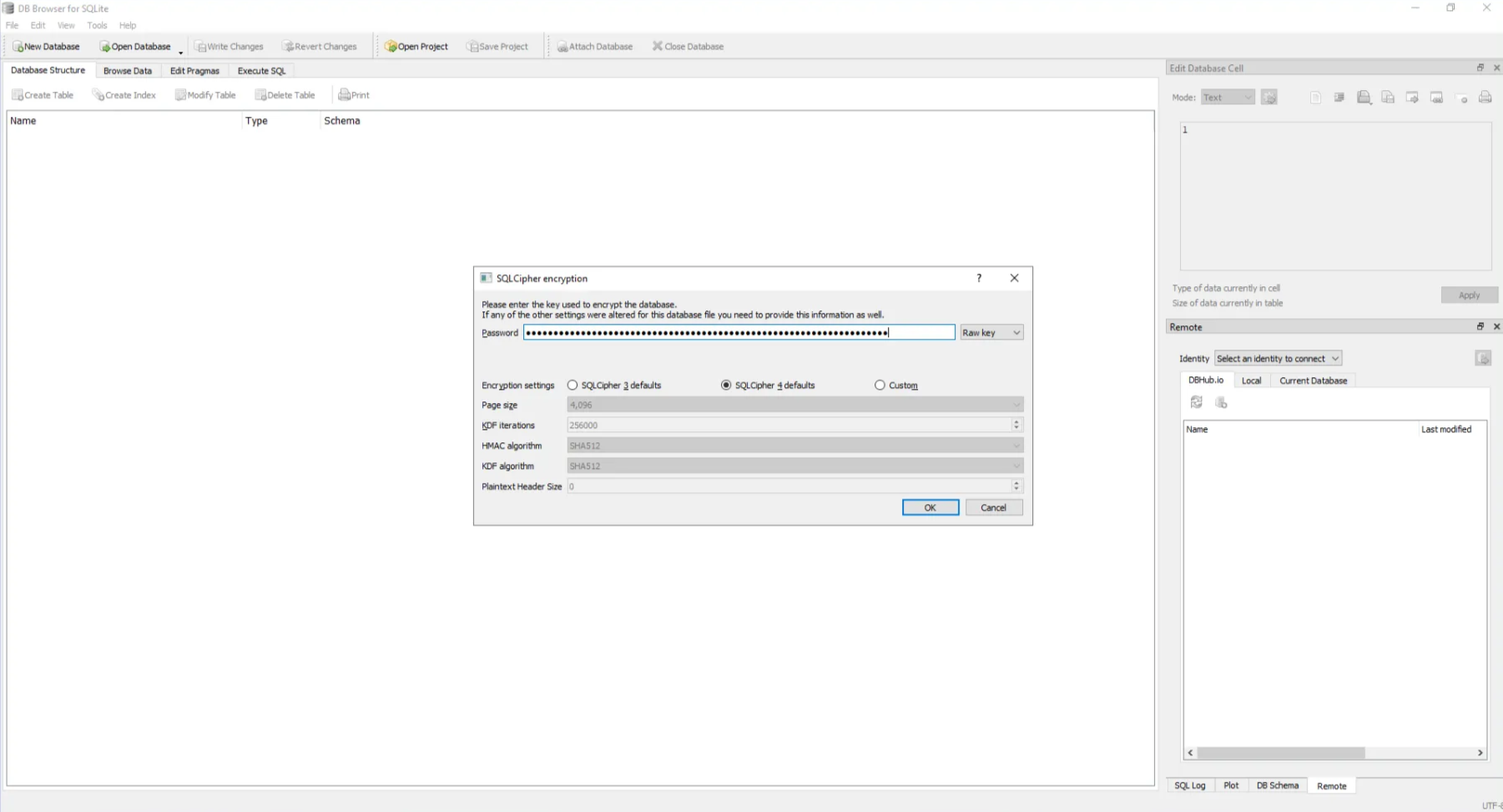The height and width of the screenshot is (812, 1503).
Task: Open the Mode Text dropdown
Action: (x=1228, y=98)
